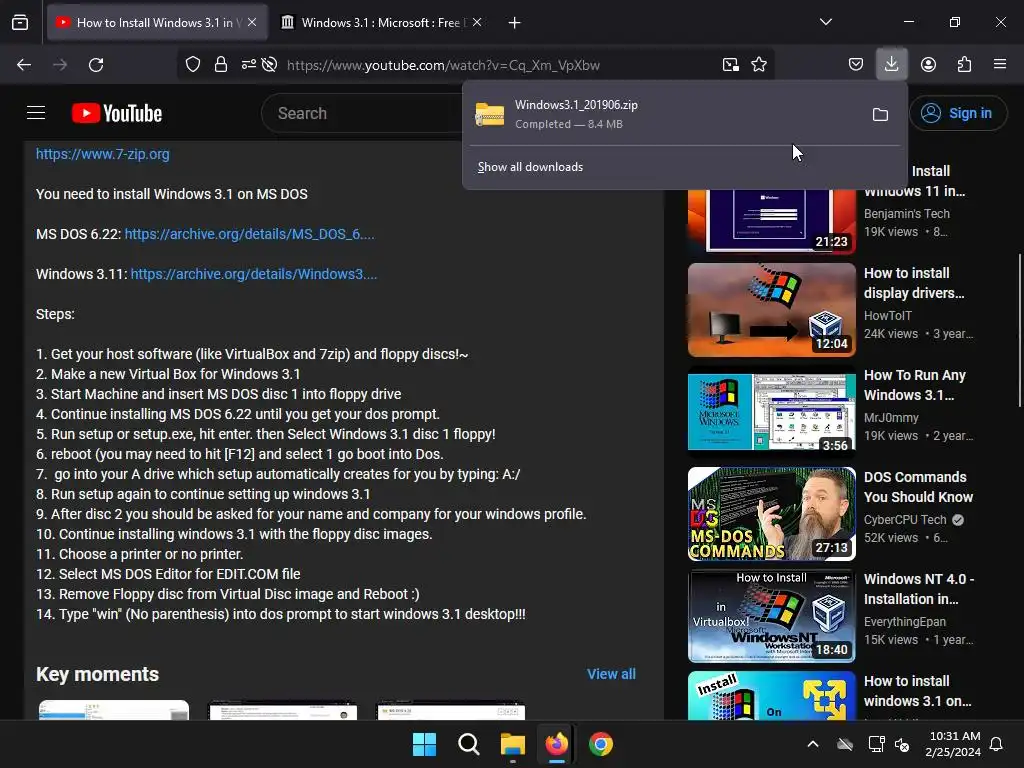Open site permissions icon in address bar
This screenshot has width=1024, height=768.
pyautogui.click(x=248, y=65)
